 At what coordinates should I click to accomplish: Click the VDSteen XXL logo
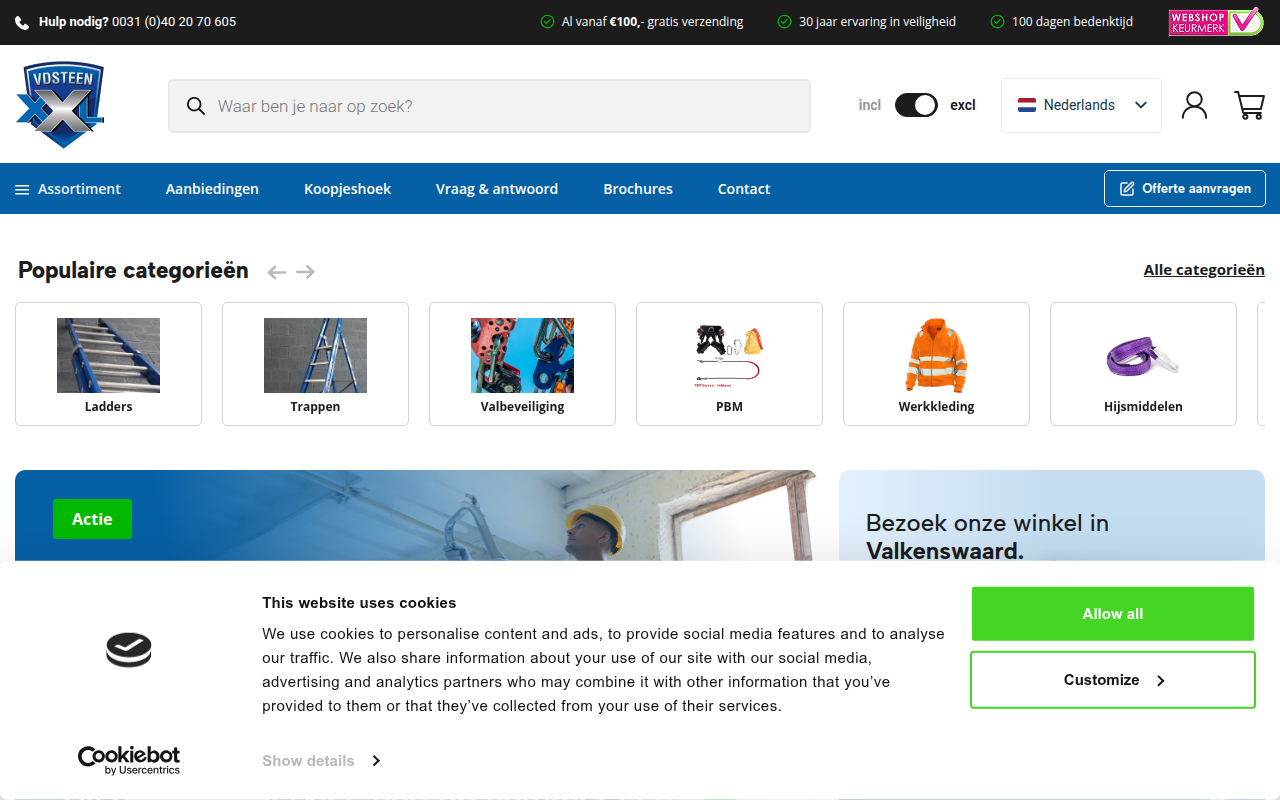point(61,105)
